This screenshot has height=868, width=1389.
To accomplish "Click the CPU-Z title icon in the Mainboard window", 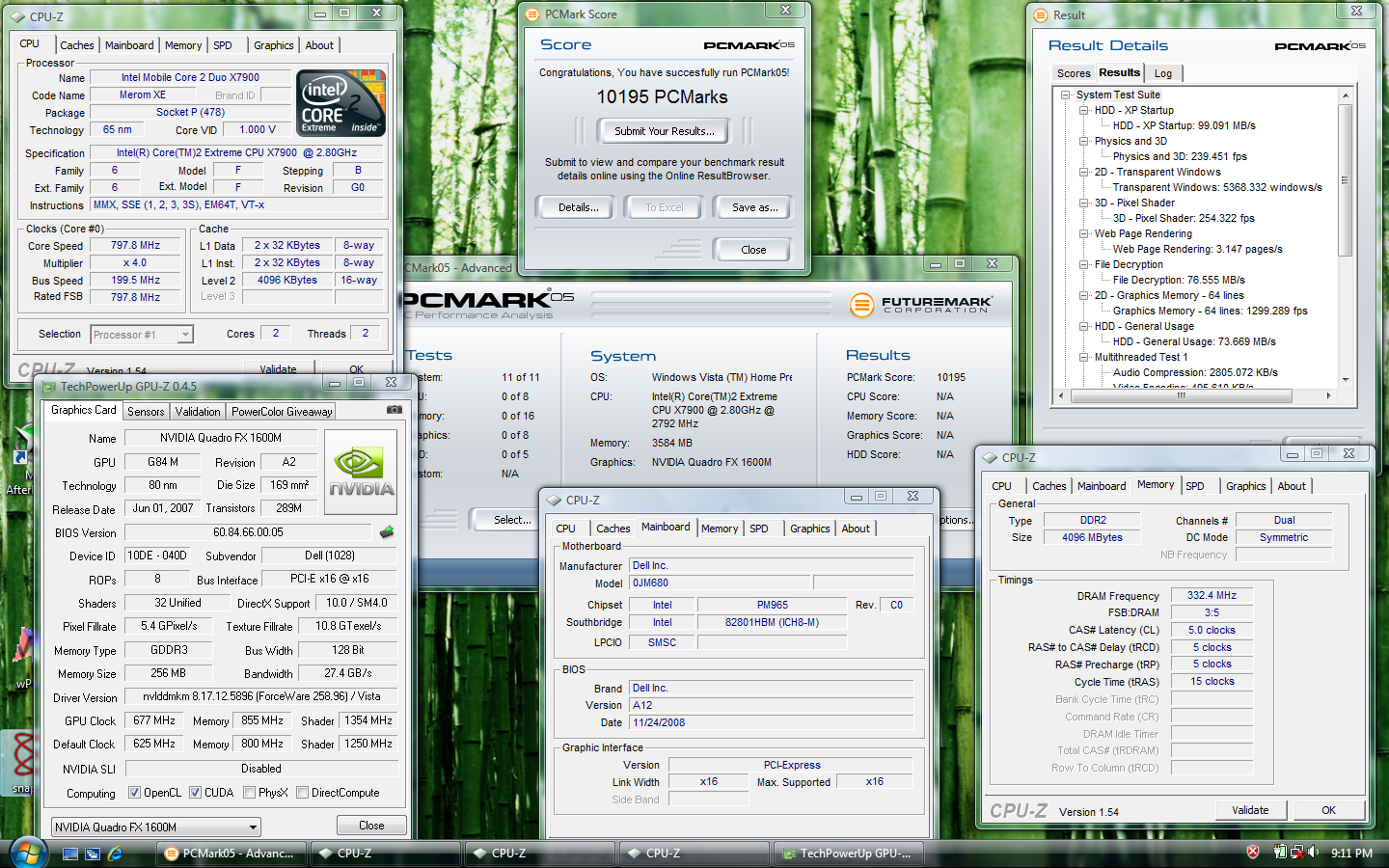I will [x=554, y=501].
